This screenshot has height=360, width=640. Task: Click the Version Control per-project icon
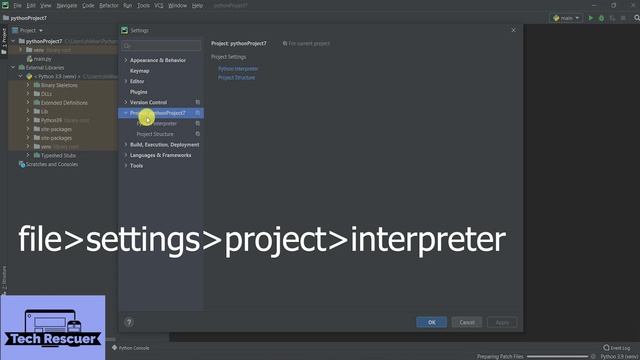click(x=198, y=102)
